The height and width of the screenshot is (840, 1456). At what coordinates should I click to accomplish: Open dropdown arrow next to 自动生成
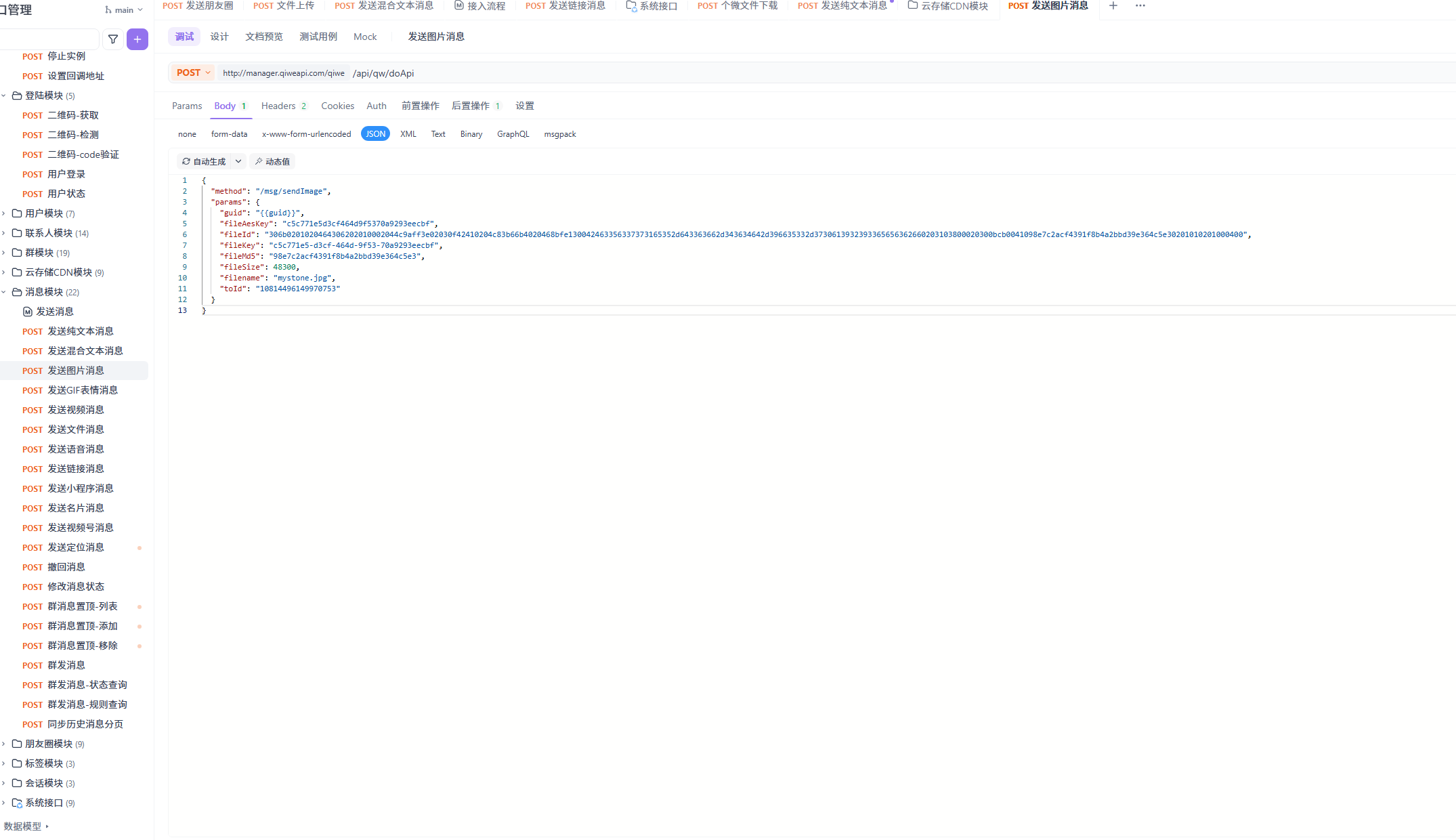238,162
